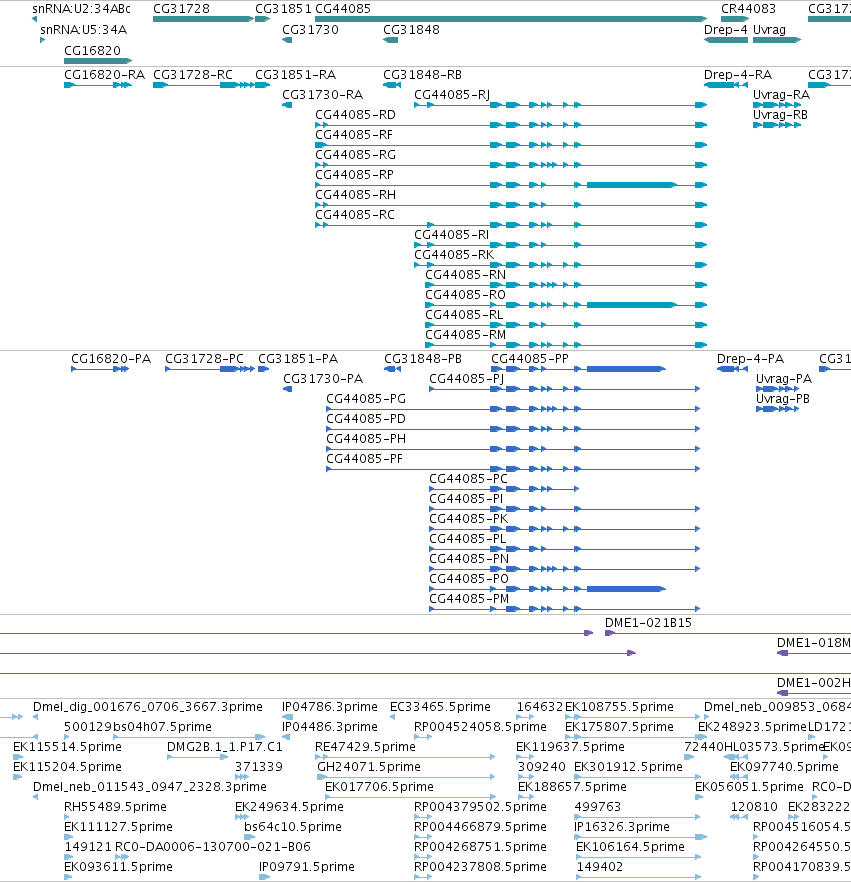
Task: Click EST DMG2B.1_1.P17.C1
Action: 197,757
